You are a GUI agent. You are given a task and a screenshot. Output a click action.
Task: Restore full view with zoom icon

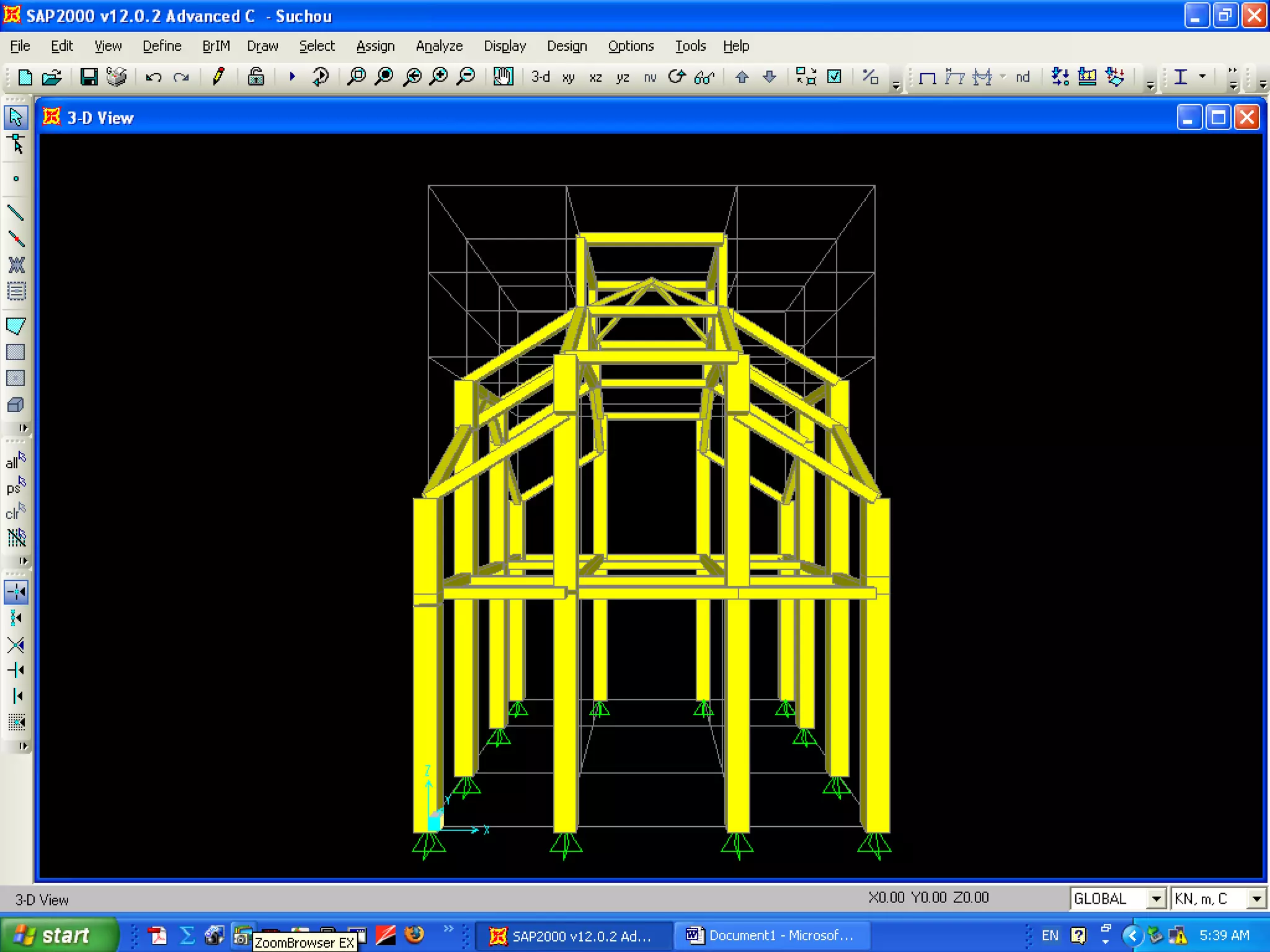[x=384, y=77]
